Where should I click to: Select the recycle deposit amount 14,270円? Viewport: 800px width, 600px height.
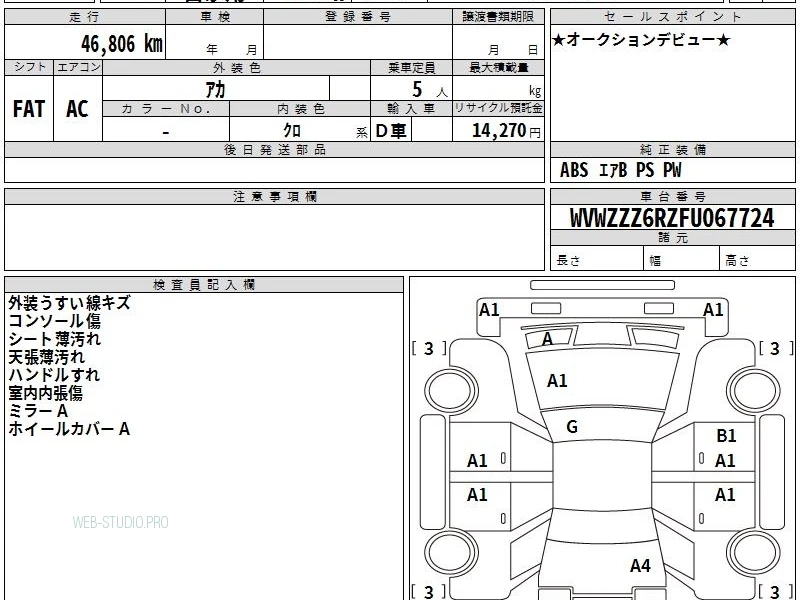pos(506,131)
